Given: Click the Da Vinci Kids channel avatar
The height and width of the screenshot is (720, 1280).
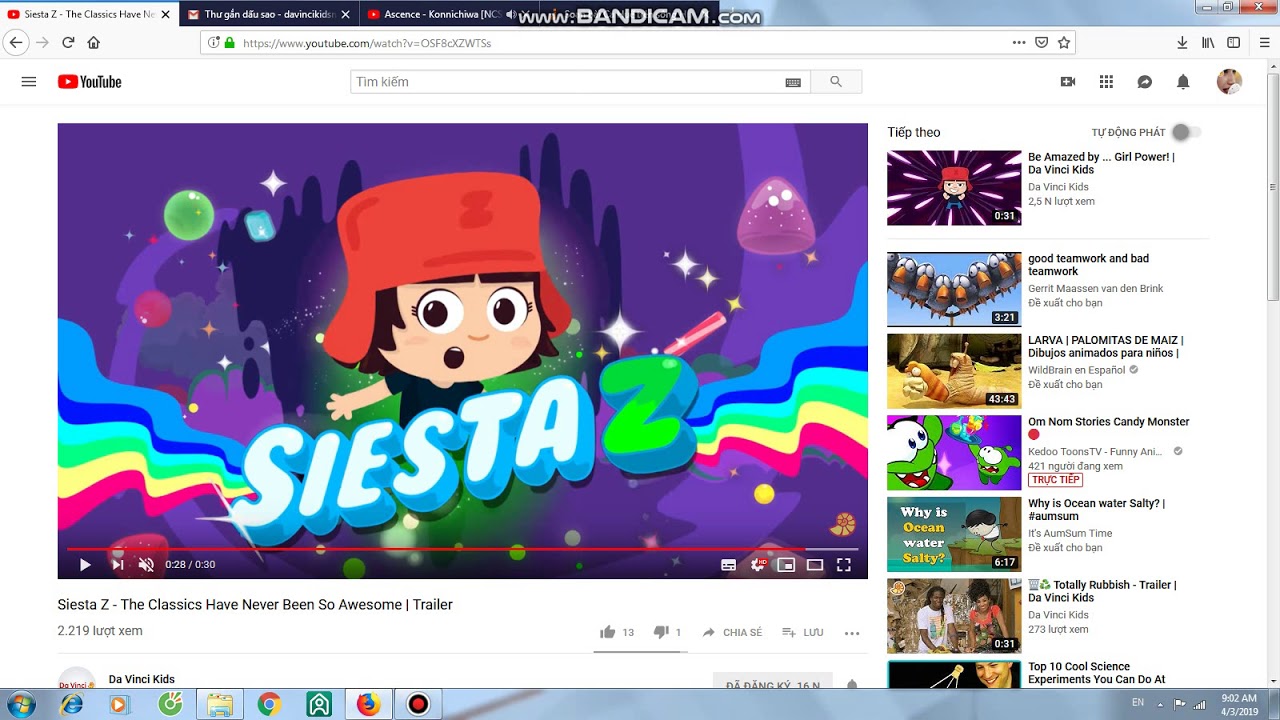Looking at the screenshot, I should pyautogui.click(x=75, y=680).
